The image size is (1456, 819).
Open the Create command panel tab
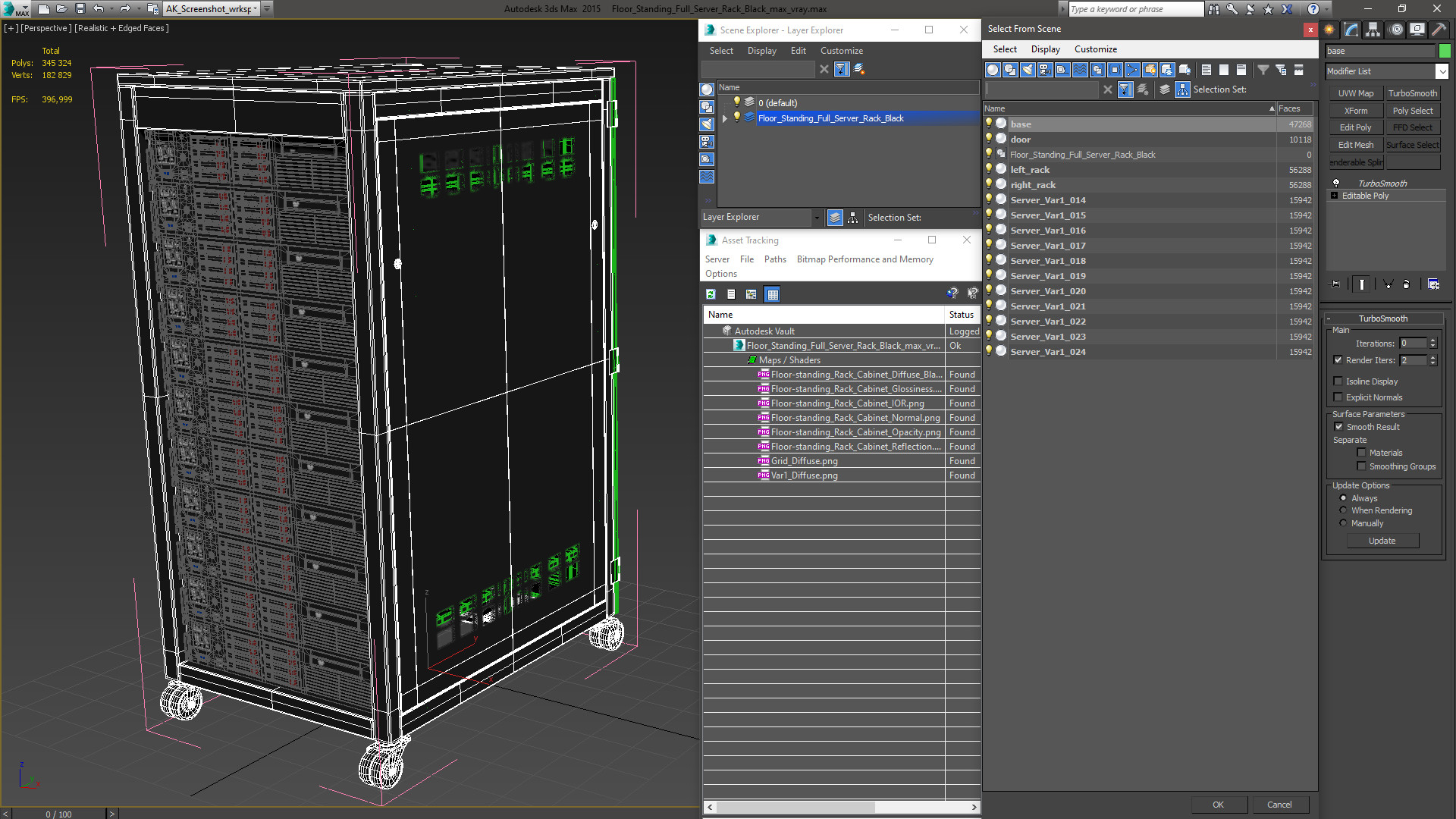tap(1329, 30)
